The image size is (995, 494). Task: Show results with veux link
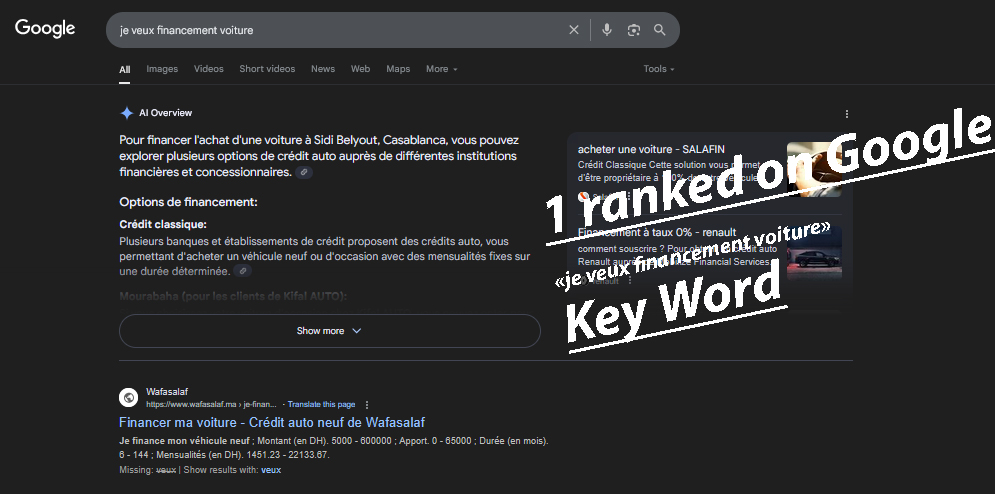tap(271, 470)
